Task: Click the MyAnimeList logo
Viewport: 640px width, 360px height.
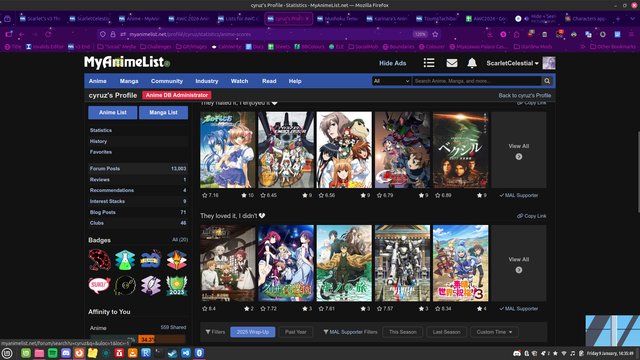Action: 127,62
